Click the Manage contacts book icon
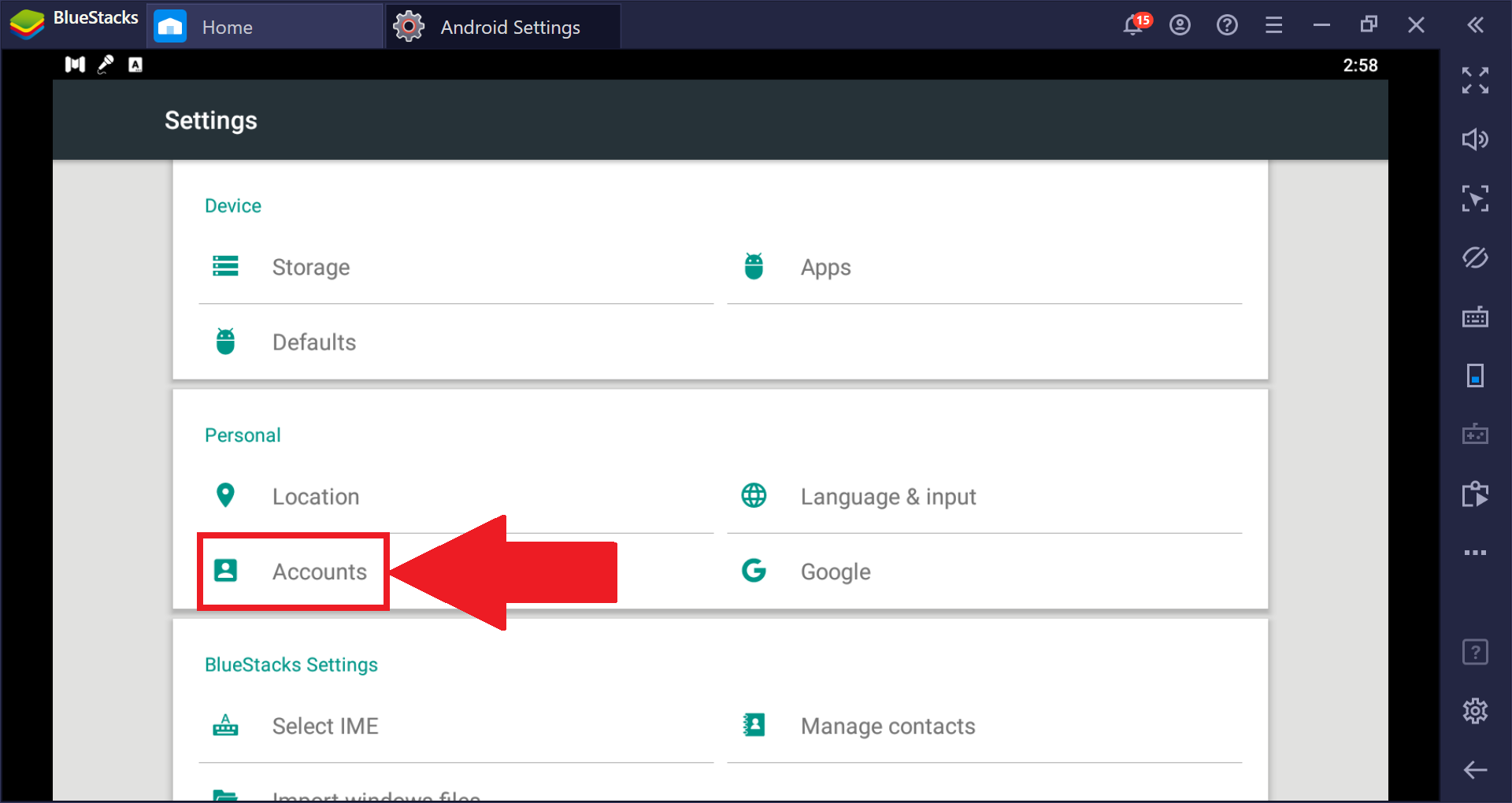1512x803 pixels. [754, 724]
